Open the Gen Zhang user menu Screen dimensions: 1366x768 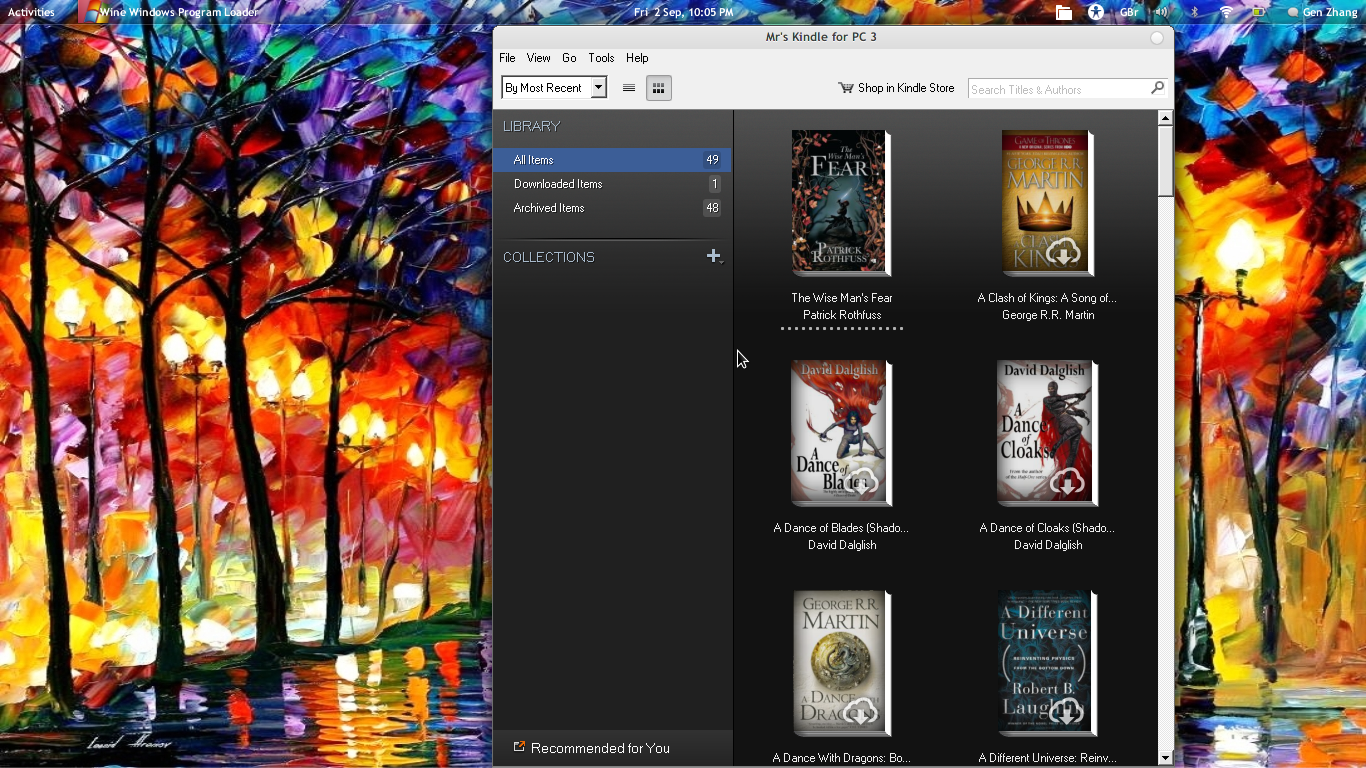(1322, 12)
